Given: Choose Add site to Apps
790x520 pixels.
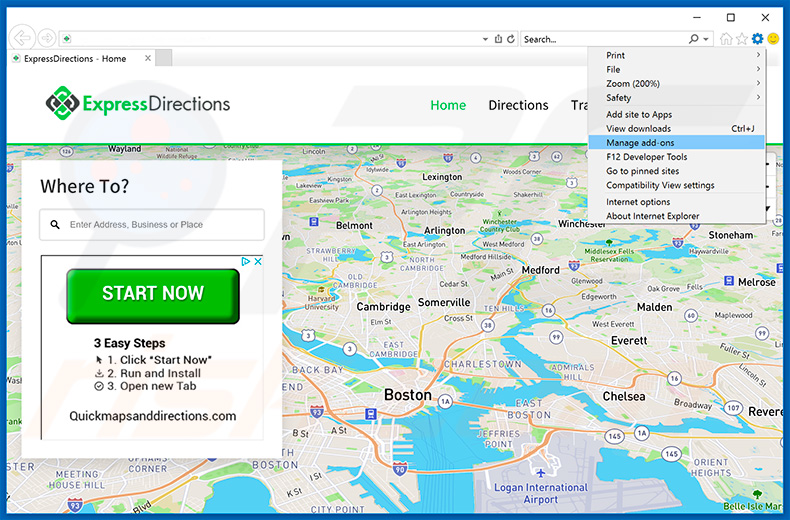Looking at the screenshot, I should 677,114.
